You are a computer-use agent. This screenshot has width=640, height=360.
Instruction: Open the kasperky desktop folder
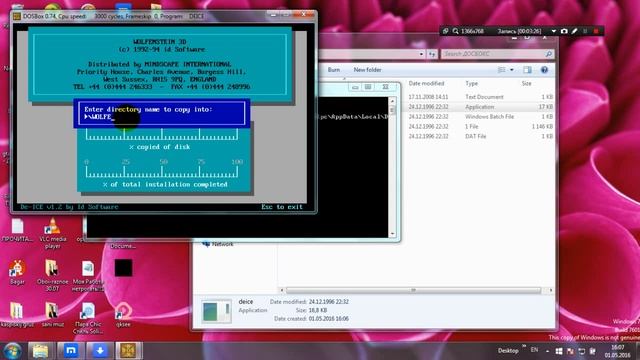tap(17, 315)
